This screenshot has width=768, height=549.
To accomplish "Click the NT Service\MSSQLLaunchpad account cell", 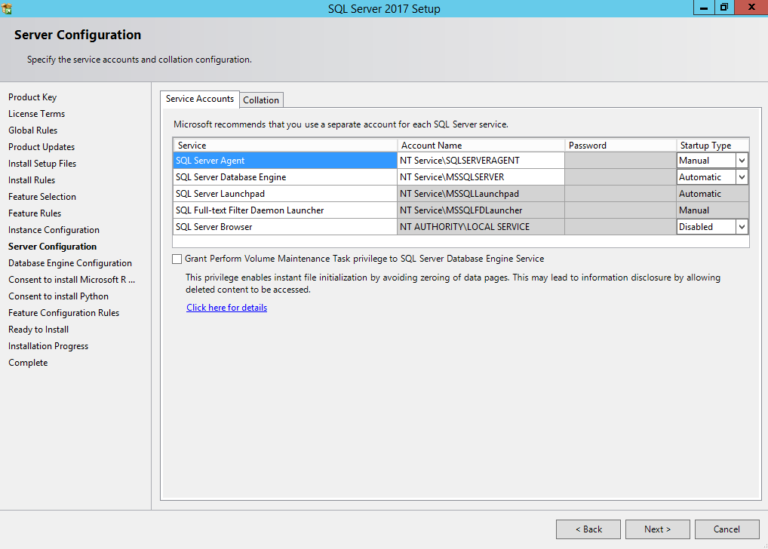I will (x=480, y=194).
